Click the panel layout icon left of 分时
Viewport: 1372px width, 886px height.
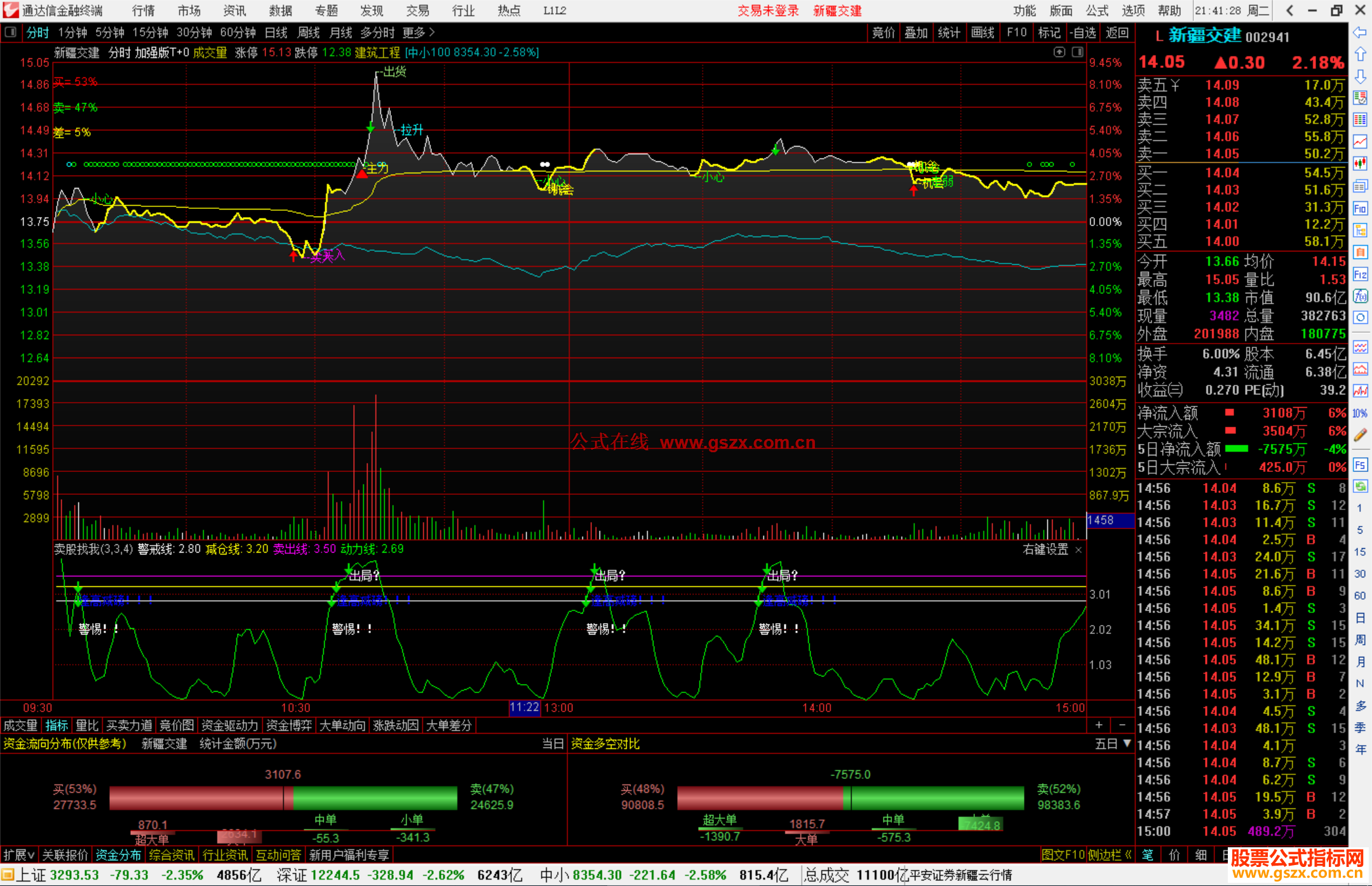pos(10,32)
